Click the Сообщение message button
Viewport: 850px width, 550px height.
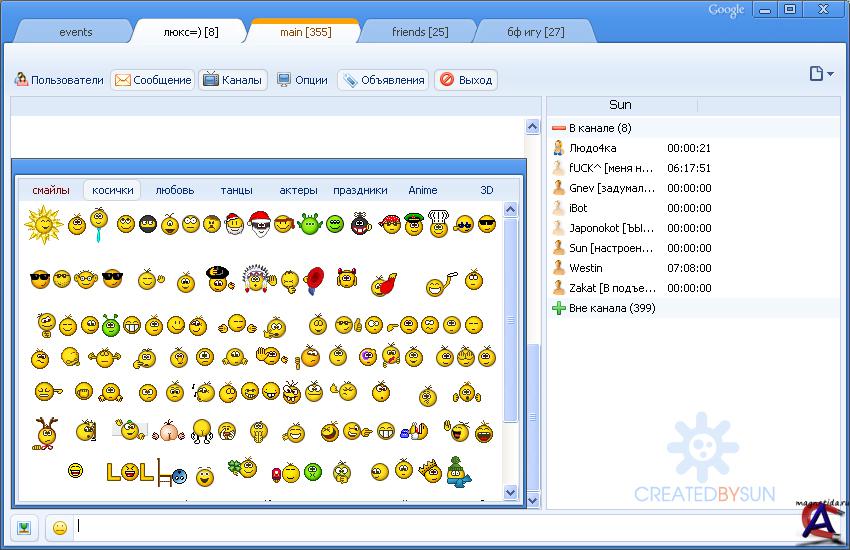tap(153, 80)
